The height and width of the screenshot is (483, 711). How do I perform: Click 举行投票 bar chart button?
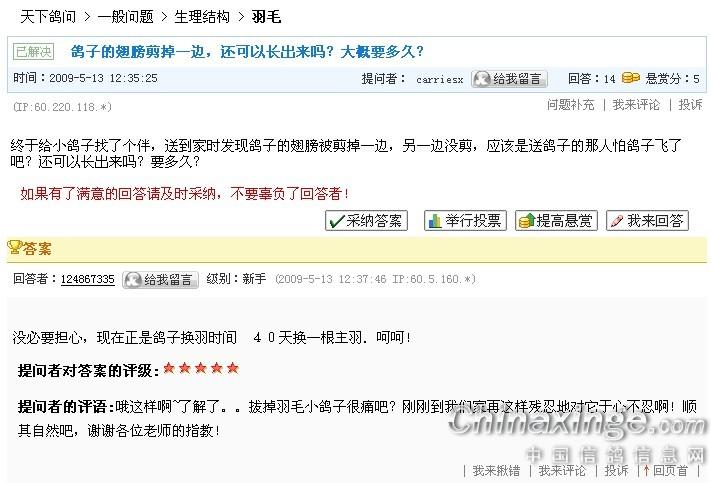pos(465,220)
